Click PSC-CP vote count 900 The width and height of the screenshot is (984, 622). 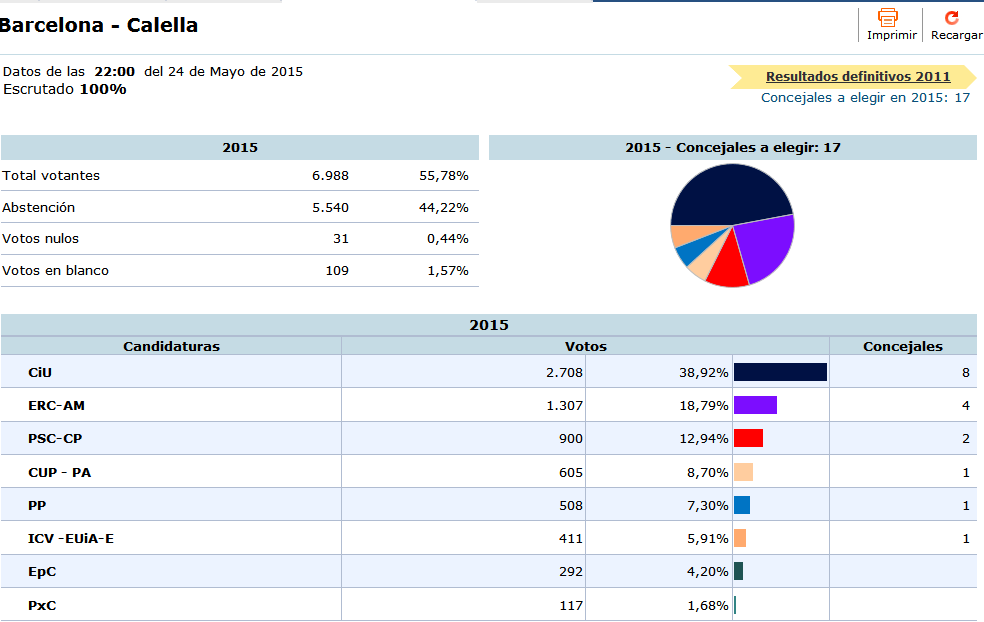[571, 439]
